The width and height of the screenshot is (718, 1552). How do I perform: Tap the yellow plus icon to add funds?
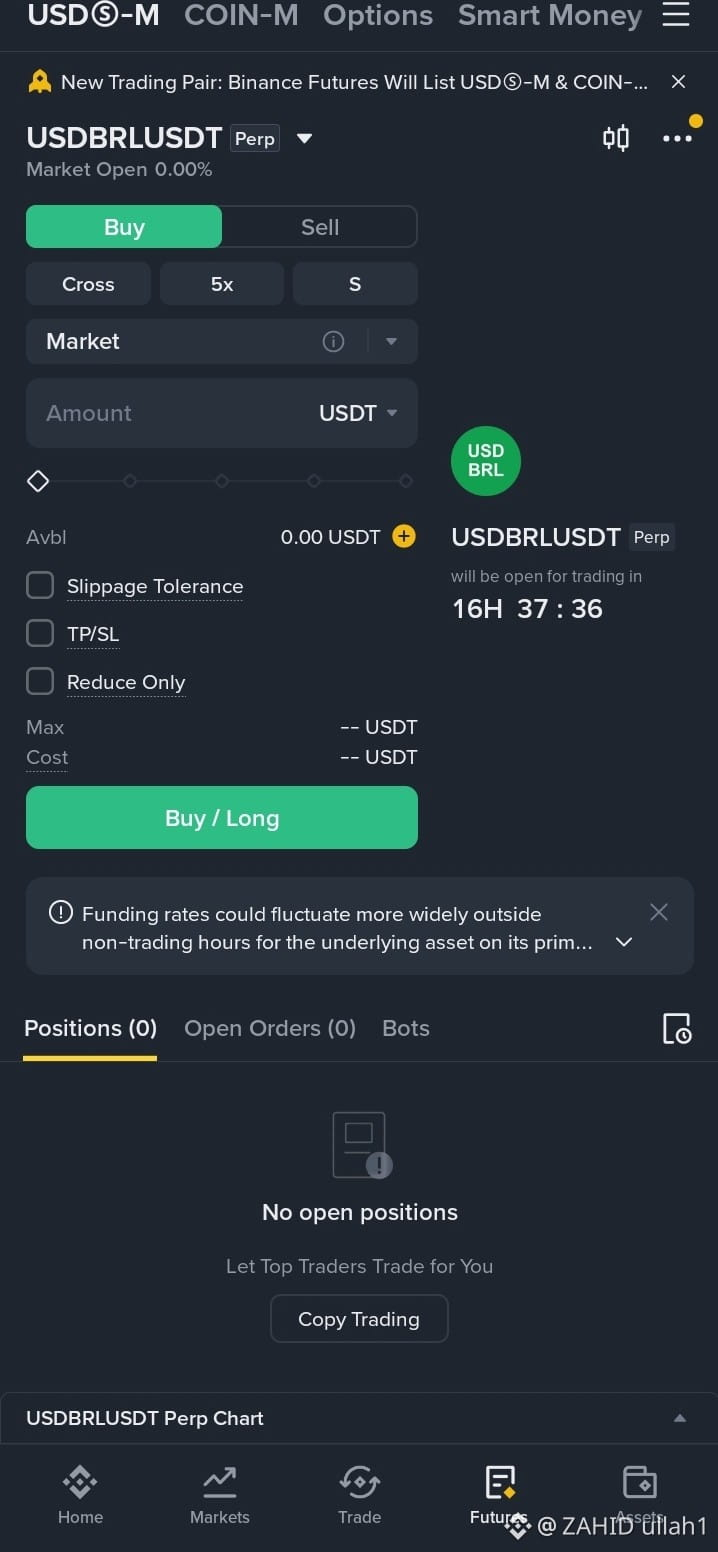[403, 537]
